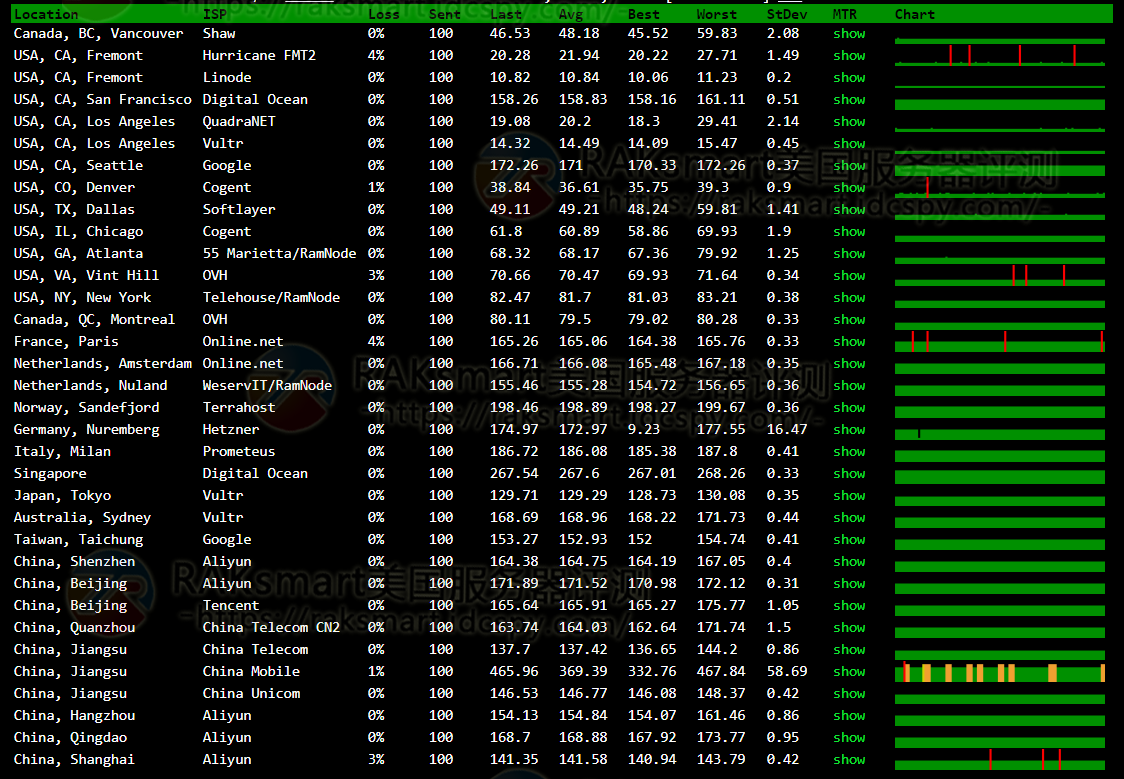Image resolution: width=1124 pixels, height=779 pixels.
Task: Select location 'USA, GA, Atlanta'
Action: pos(78,254)
